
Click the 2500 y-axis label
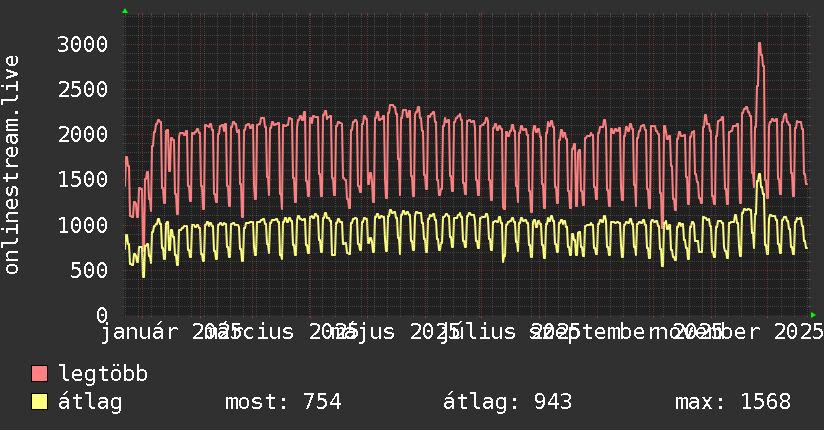83,89
